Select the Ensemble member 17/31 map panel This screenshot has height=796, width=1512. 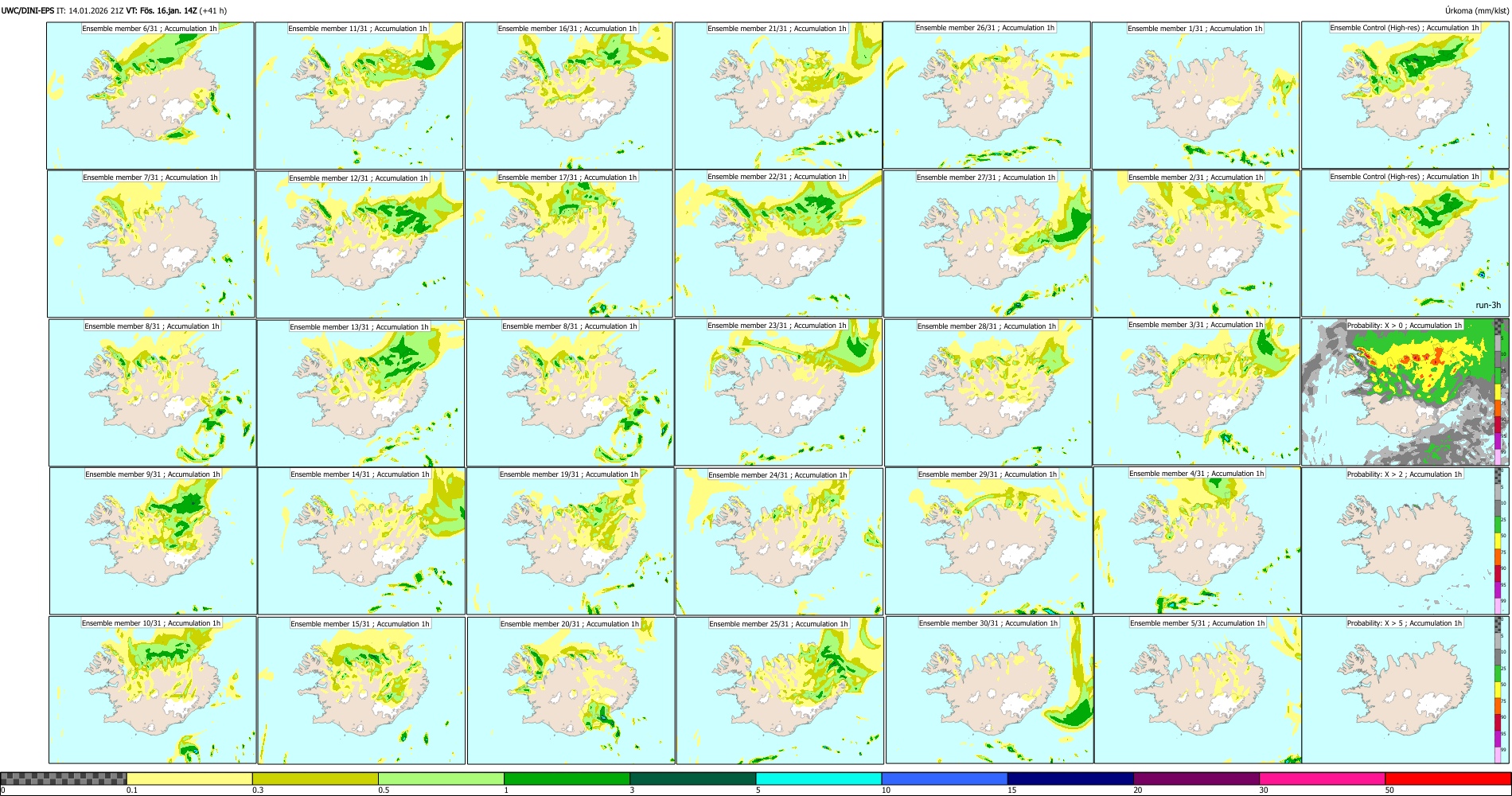pyautogui.click(x=569, y=244)
